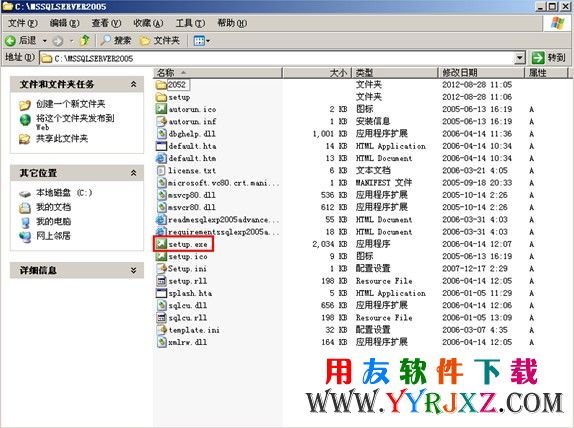Screen dimensions: 574x428
Task: Toggle the Folders pane toolbar button
Action: coord(160,40)
